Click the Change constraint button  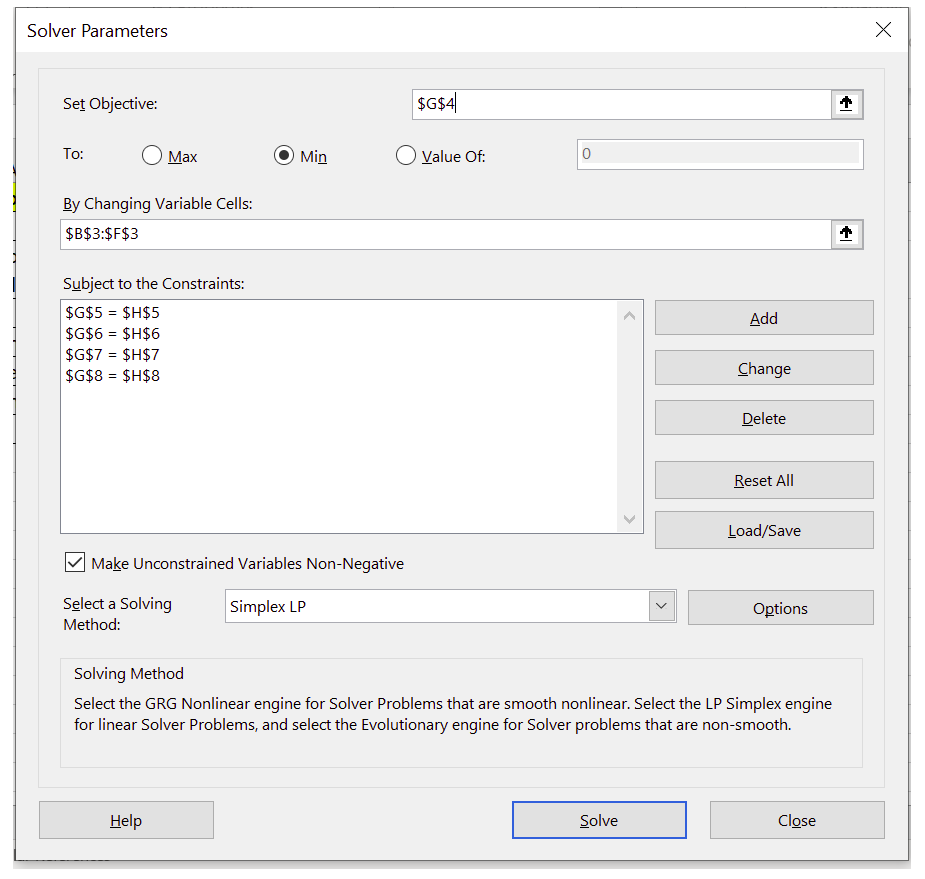(764, 368)
